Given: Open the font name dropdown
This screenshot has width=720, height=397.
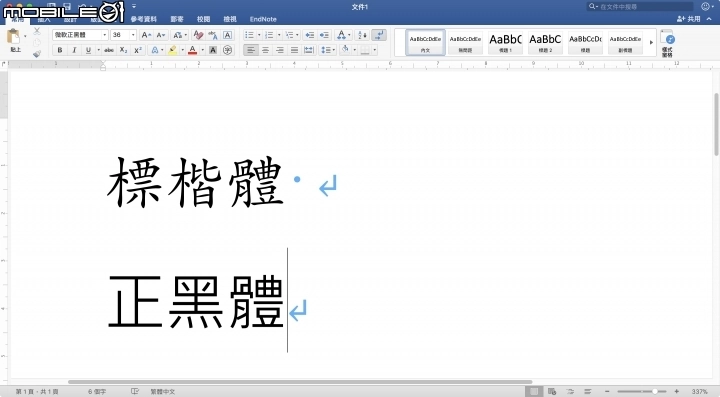Looking at the screenshot, I should pyautogui.click(x=105, y=35).
